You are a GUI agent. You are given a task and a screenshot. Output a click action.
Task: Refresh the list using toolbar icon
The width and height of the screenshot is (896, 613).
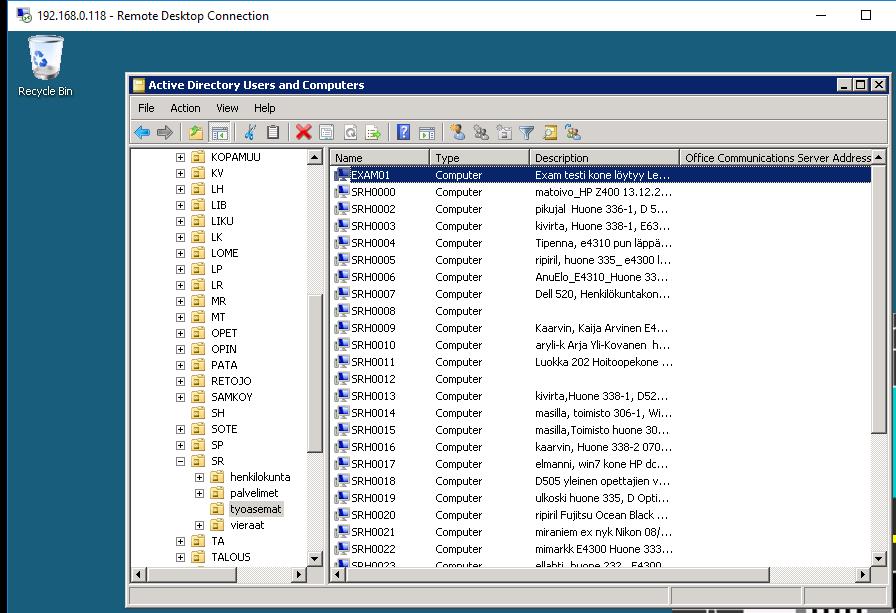click(x=350, y=133)
